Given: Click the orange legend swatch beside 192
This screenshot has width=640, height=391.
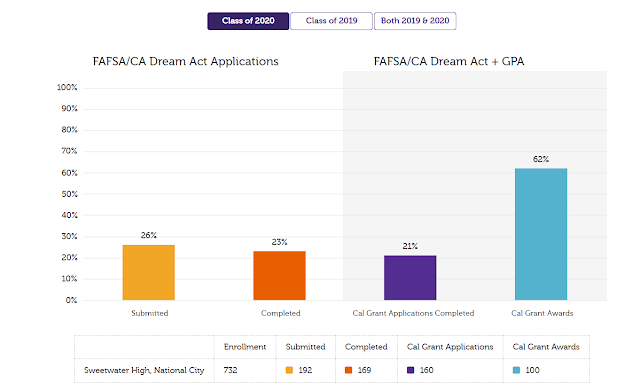Looking at the screenshot, I should pyautogui.click(x=289, y=370).
